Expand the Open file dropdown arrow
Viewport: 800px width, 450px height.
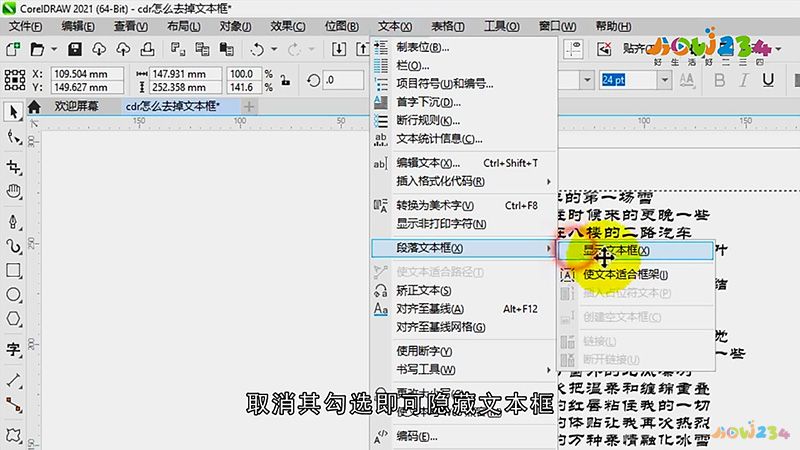coord(54,49)
